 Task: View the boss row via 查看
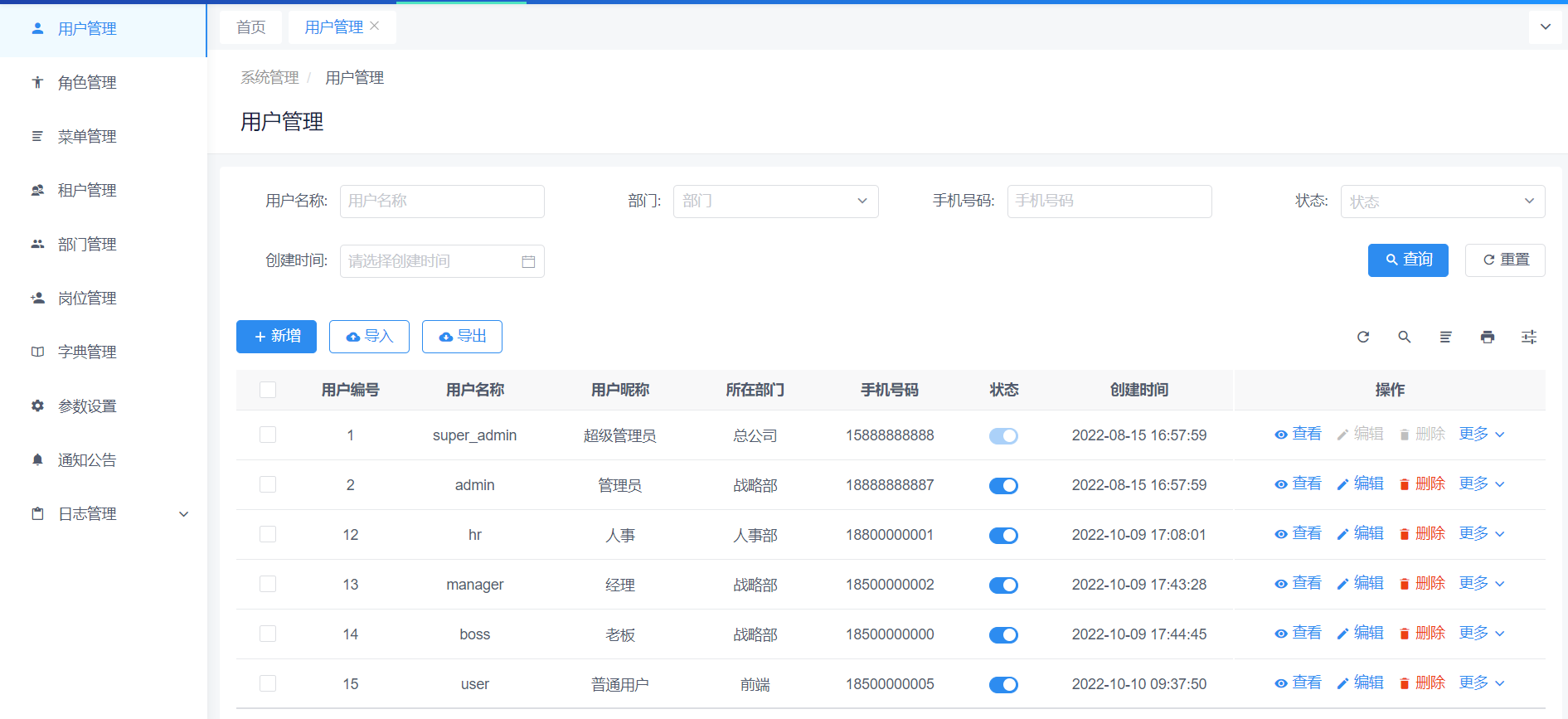[x=1298, y=633]
